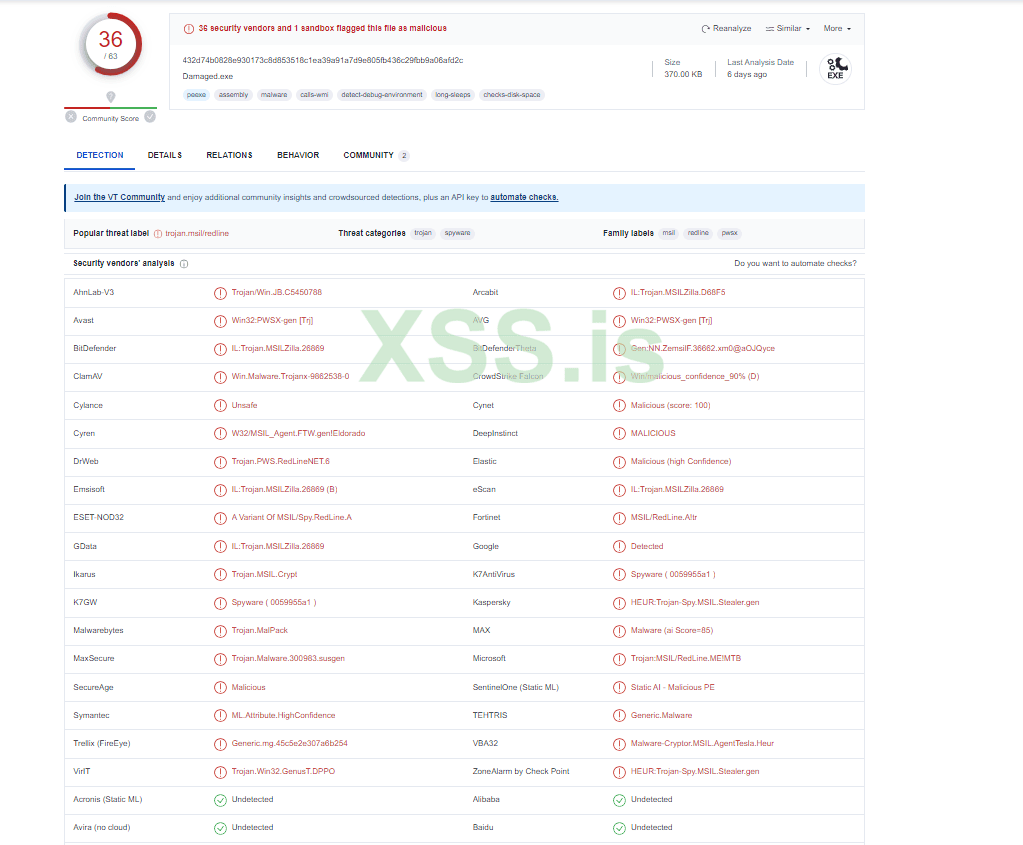
Task: Open the More dropdown menu
Action: tap(837, 29)
